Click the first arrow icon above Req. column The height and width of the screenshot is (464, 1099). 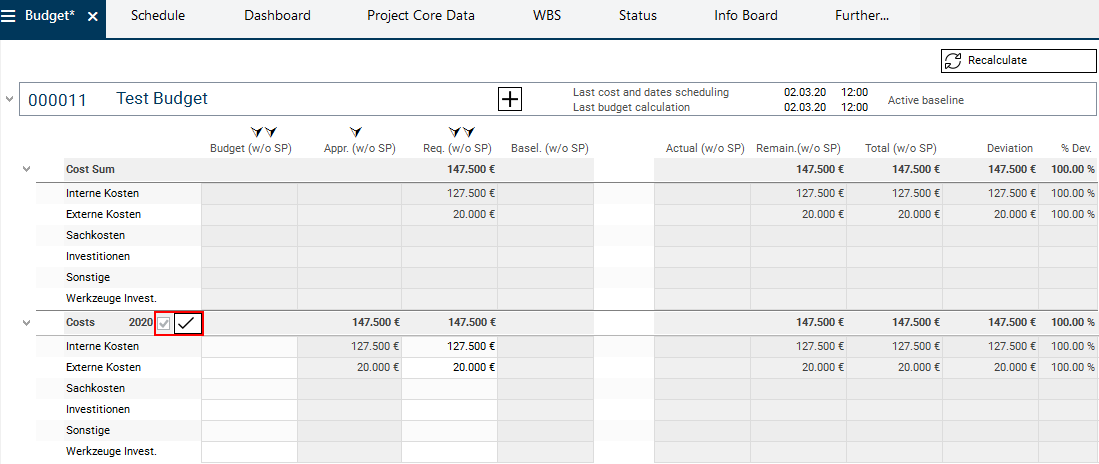tap(455, 132)
